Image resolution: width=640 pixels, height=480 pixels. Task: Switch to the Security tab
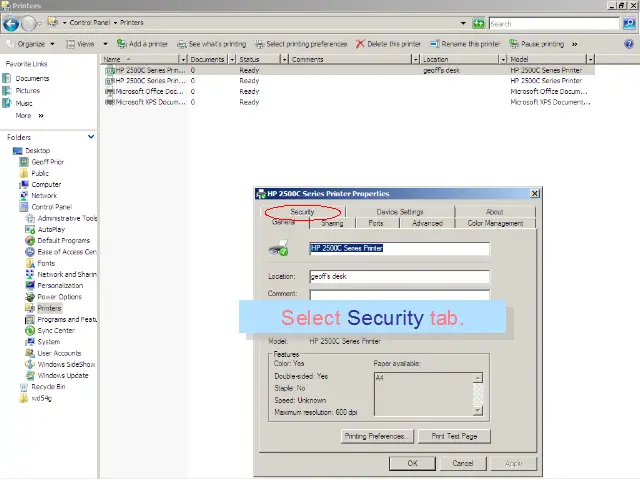pyautogui.click(x=302, y=212)
